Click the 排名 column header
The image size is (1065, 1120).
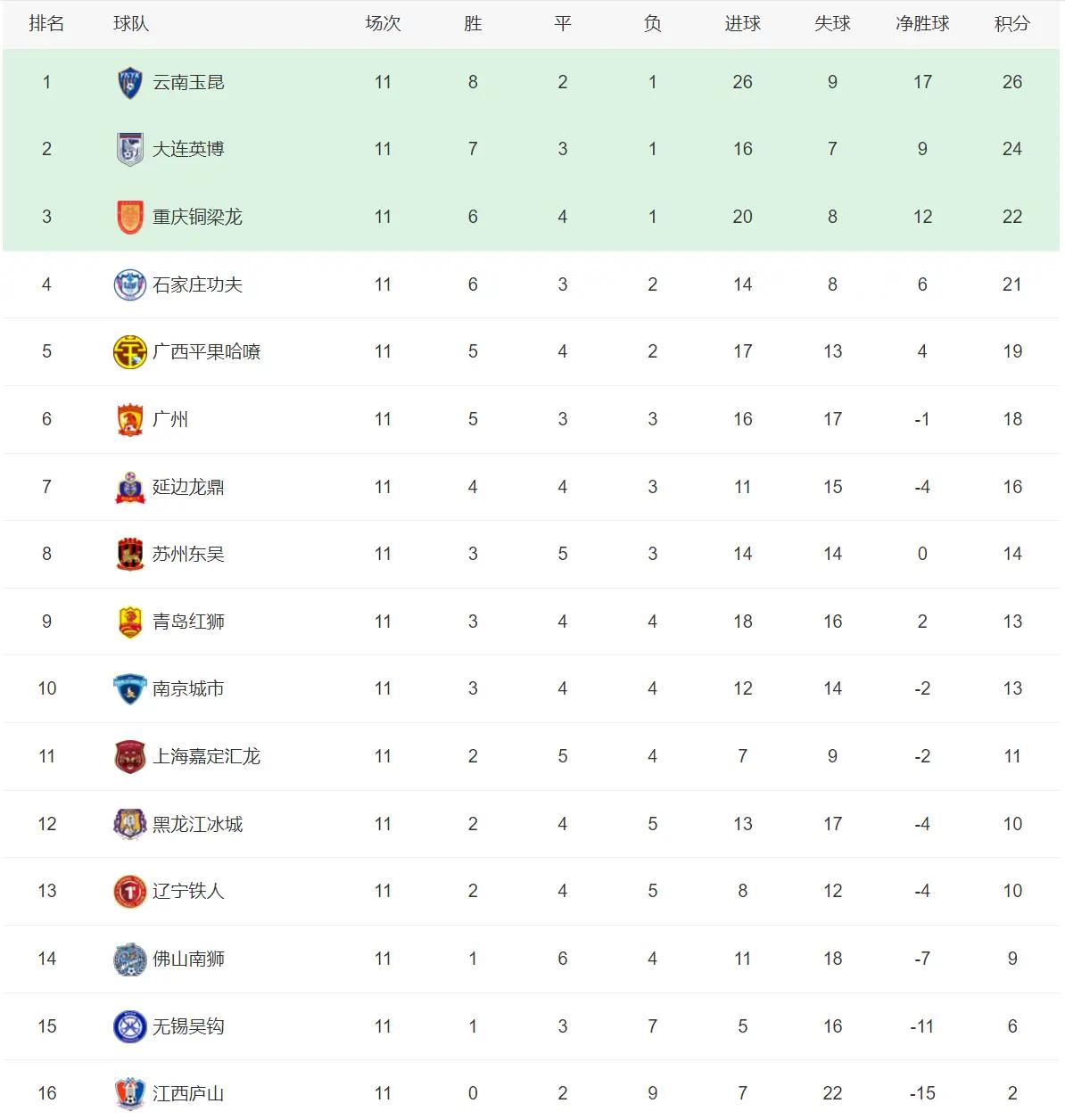pyautogui.click(x=46, y=24)
